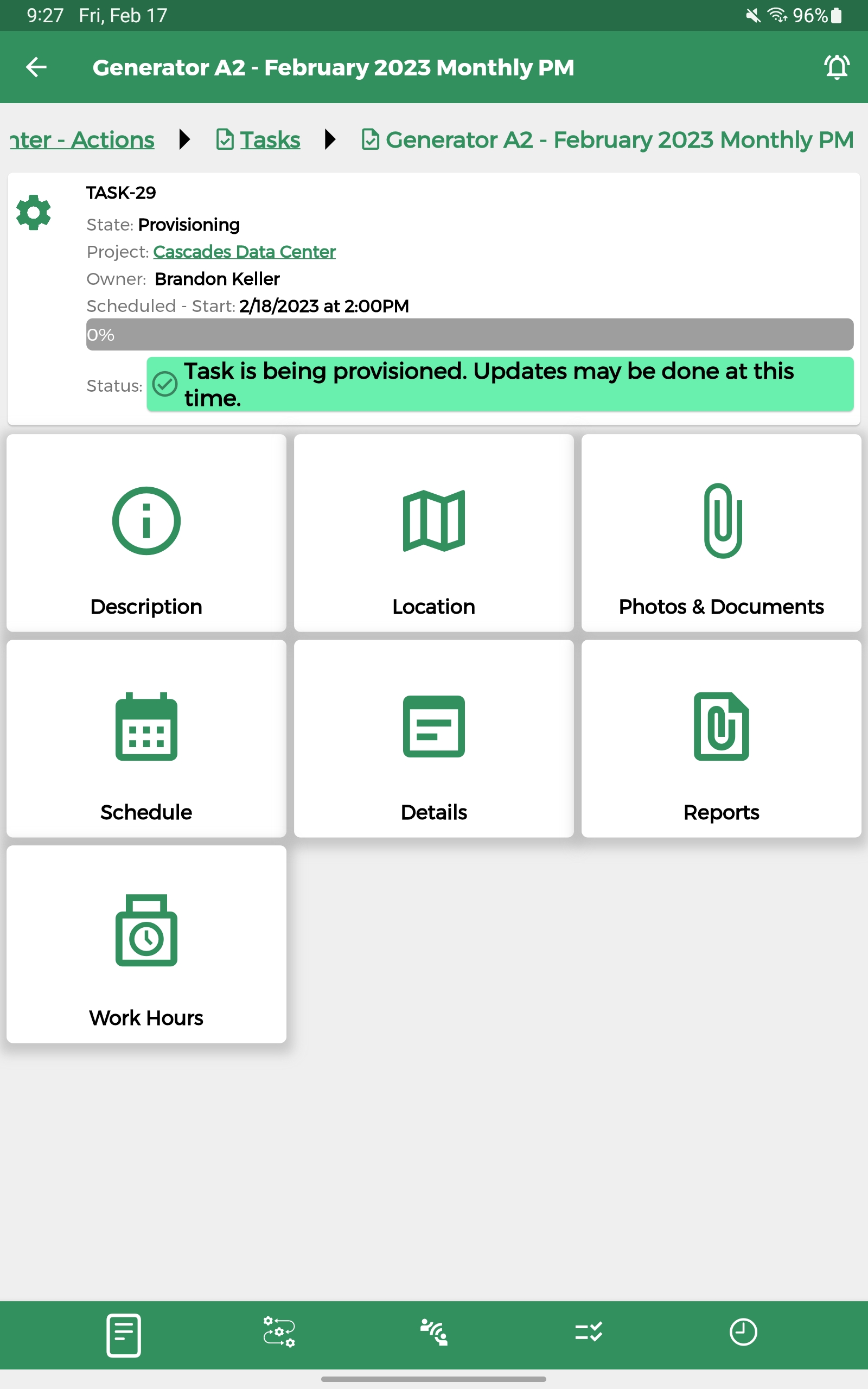The image size is (868, 1389).
Task: Open the Description tile
Action: [146, 533]
